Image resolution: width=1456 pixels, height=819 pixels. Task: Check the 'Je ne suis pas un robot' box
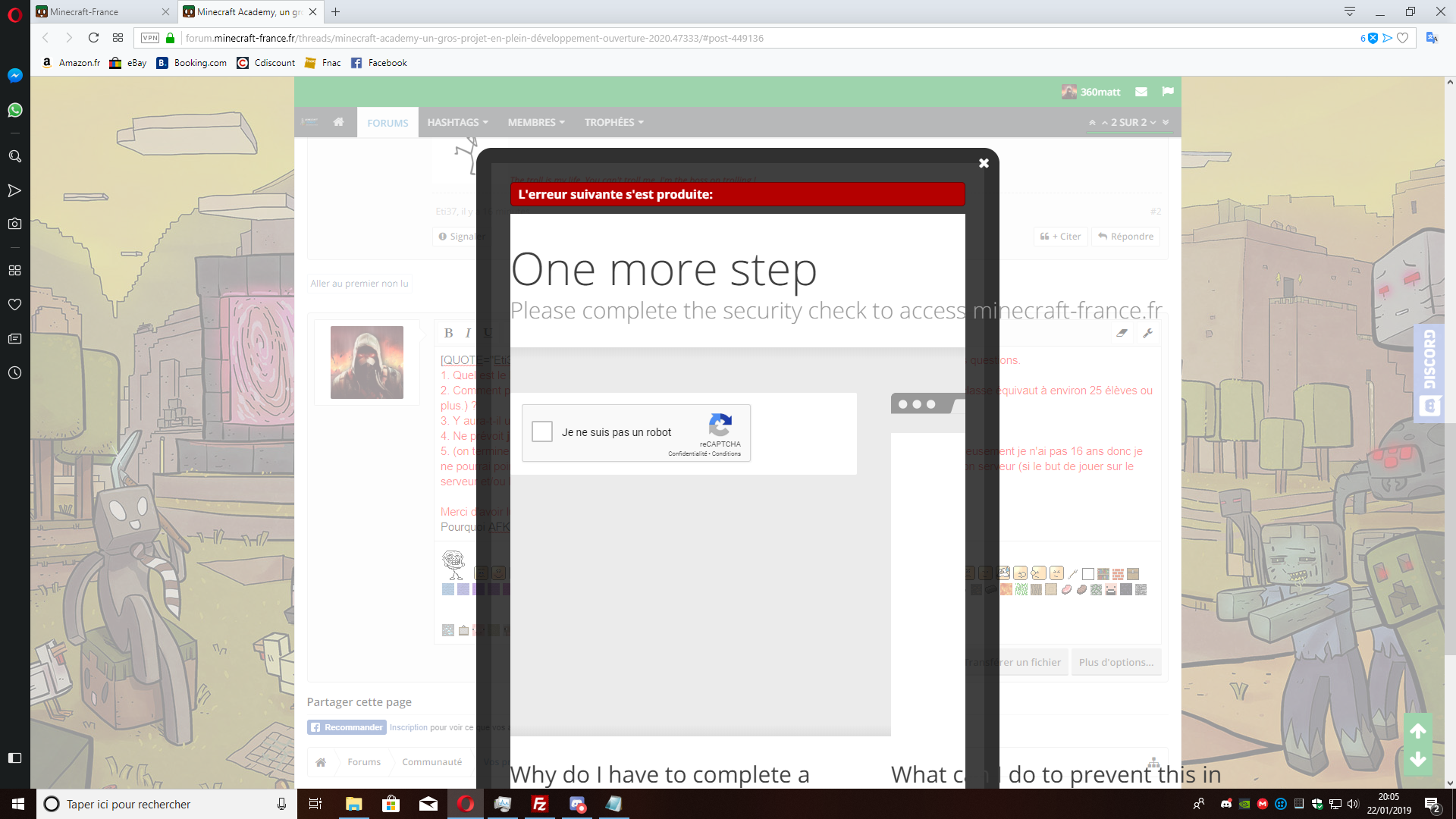tap(542, 431)
